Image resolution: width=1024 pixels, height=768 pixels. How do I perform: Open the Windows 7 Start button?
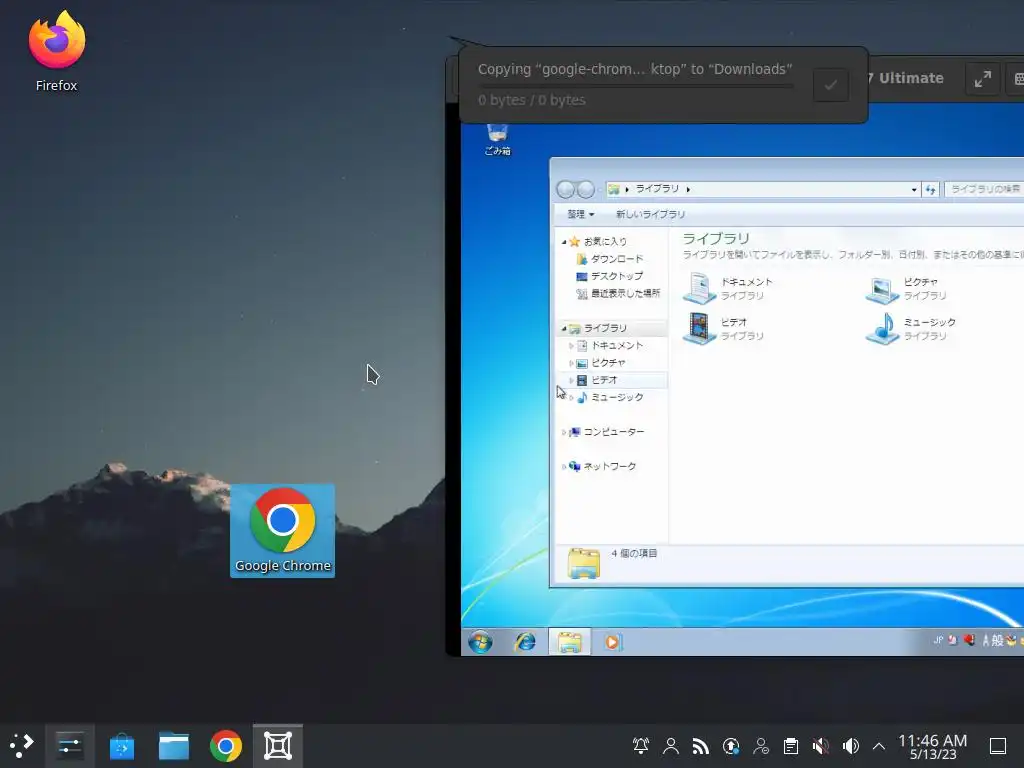(481, 643)
